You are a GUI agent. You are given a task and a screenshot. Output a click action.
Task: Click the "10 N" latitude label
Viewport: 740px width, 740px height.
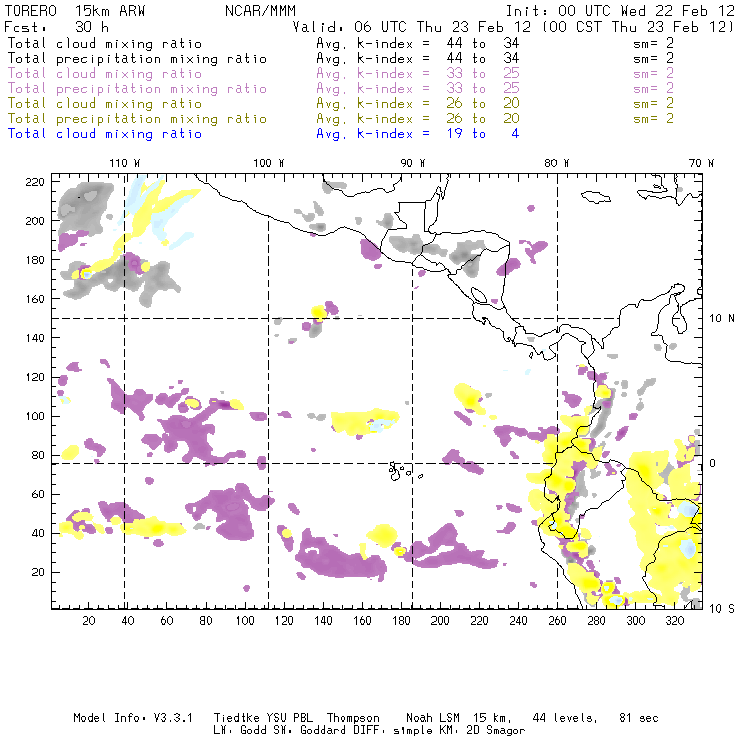point(722,319)
